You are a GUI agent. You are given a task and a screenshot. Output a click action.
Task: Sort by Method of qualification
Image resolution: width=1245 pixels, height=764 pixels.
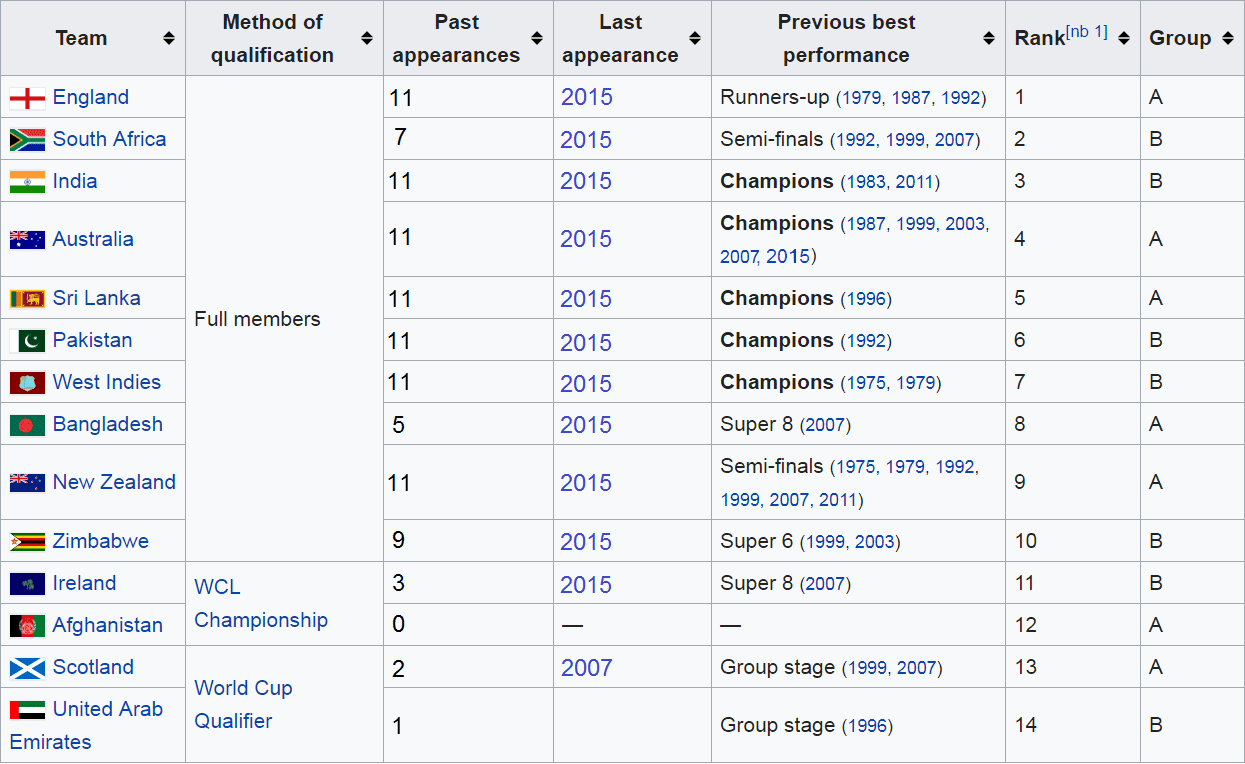367,38
